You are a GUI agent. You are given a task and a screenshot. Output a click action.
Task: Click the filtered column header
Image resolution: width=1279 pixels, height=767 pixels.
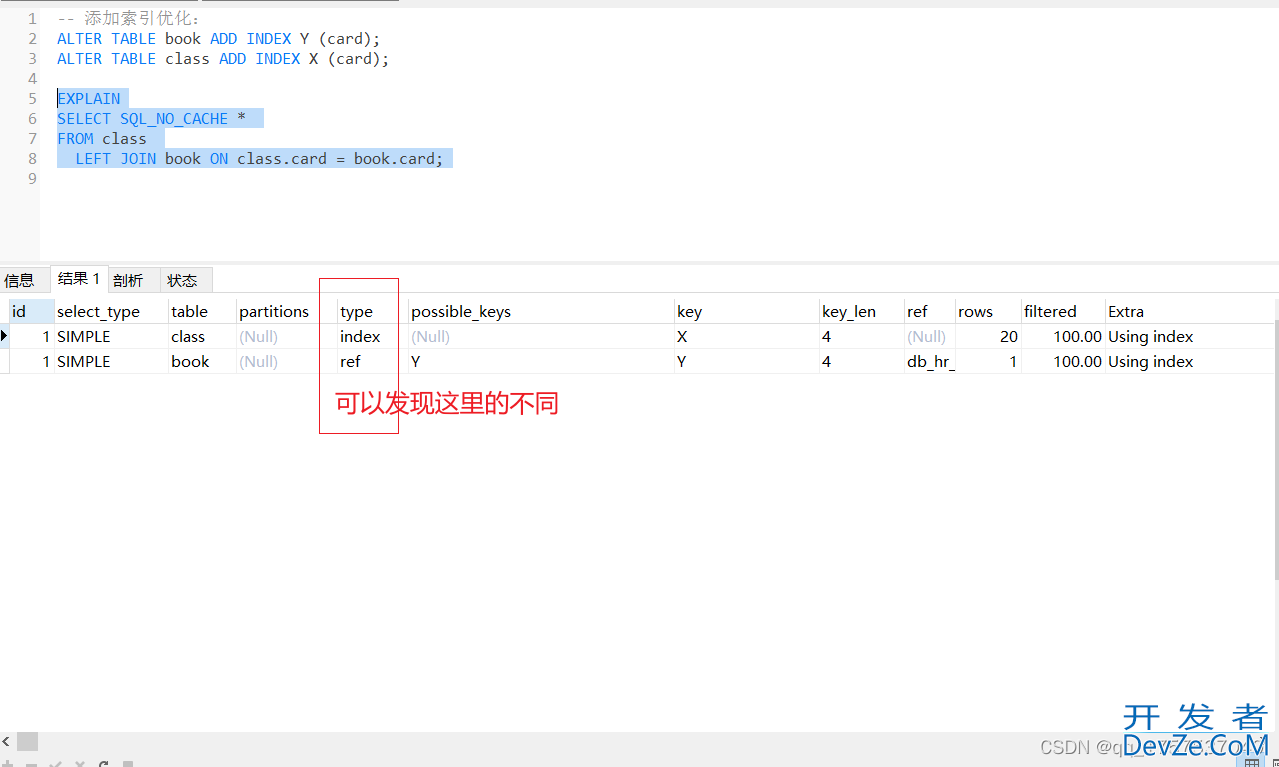pos(1050,311)
